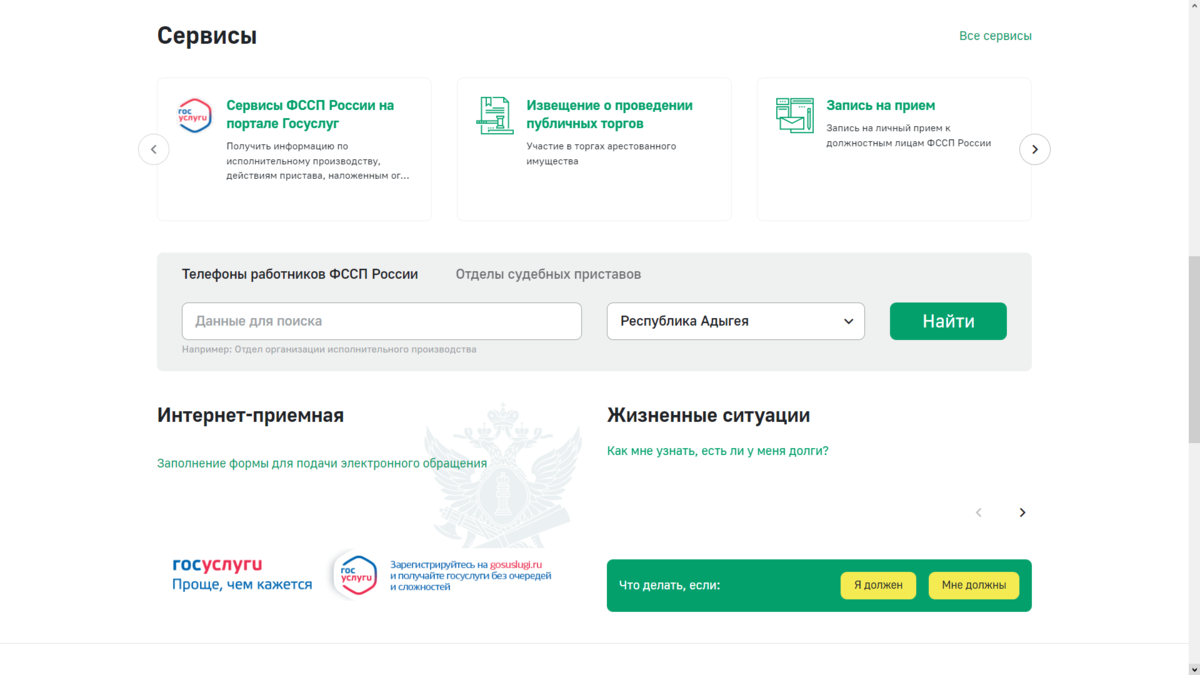
Task: Click the Интернет-приемная heading
Action: [250, 415]
